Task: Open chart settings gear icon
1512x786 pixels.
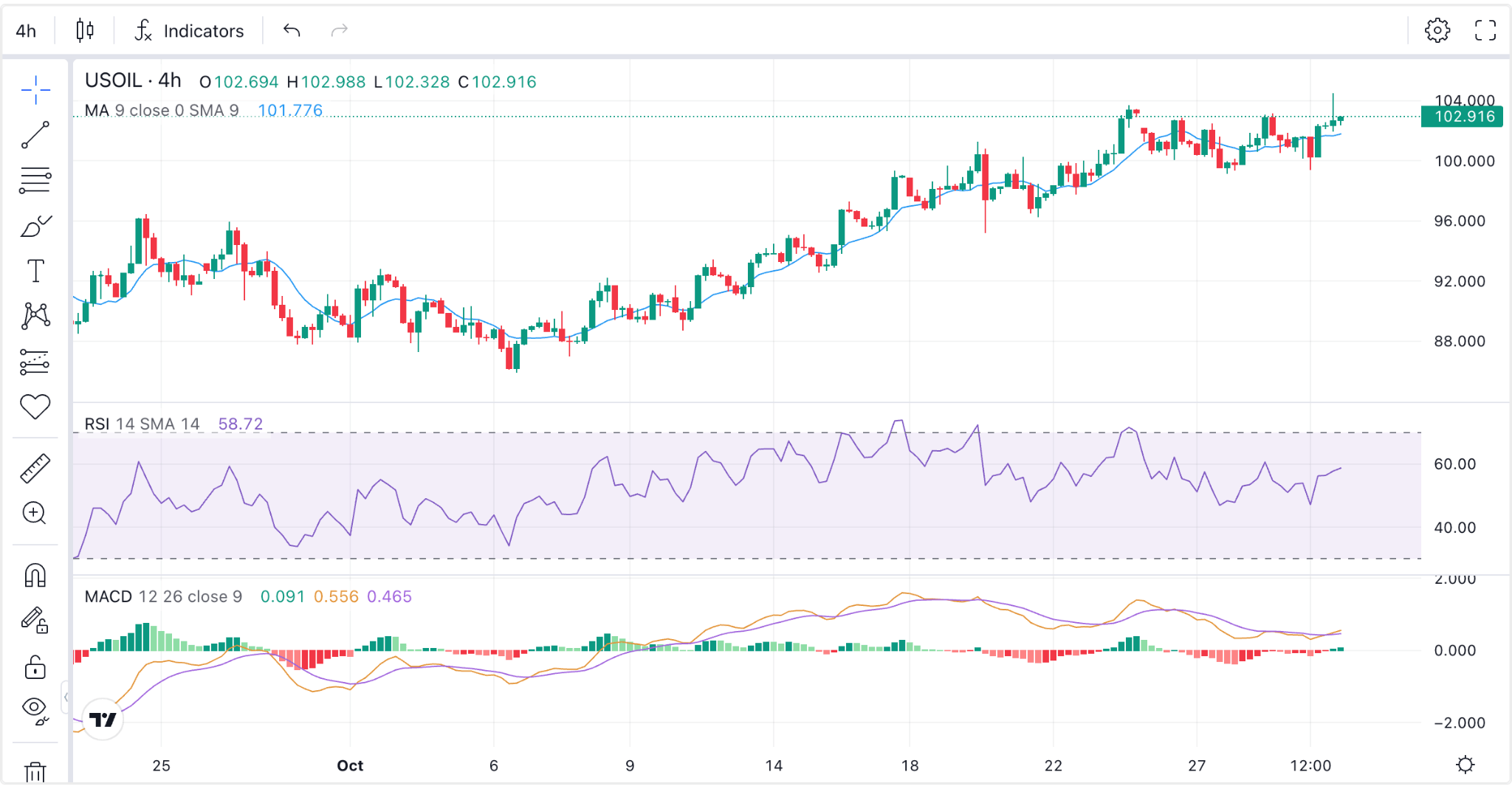Action: [1437, 30]
